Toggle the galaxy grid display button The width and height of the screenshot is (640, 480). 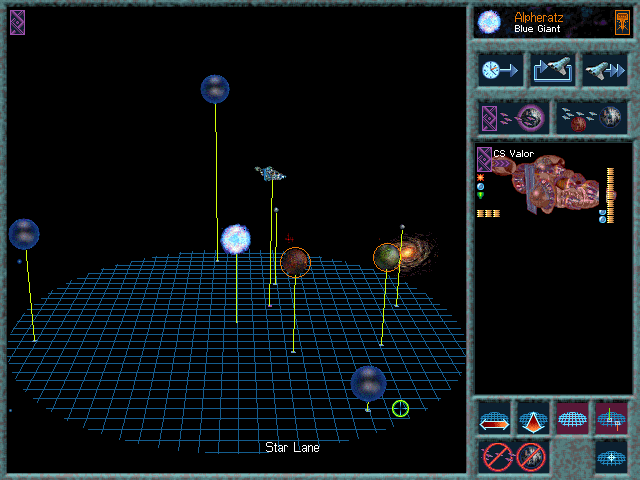[572, 418]
